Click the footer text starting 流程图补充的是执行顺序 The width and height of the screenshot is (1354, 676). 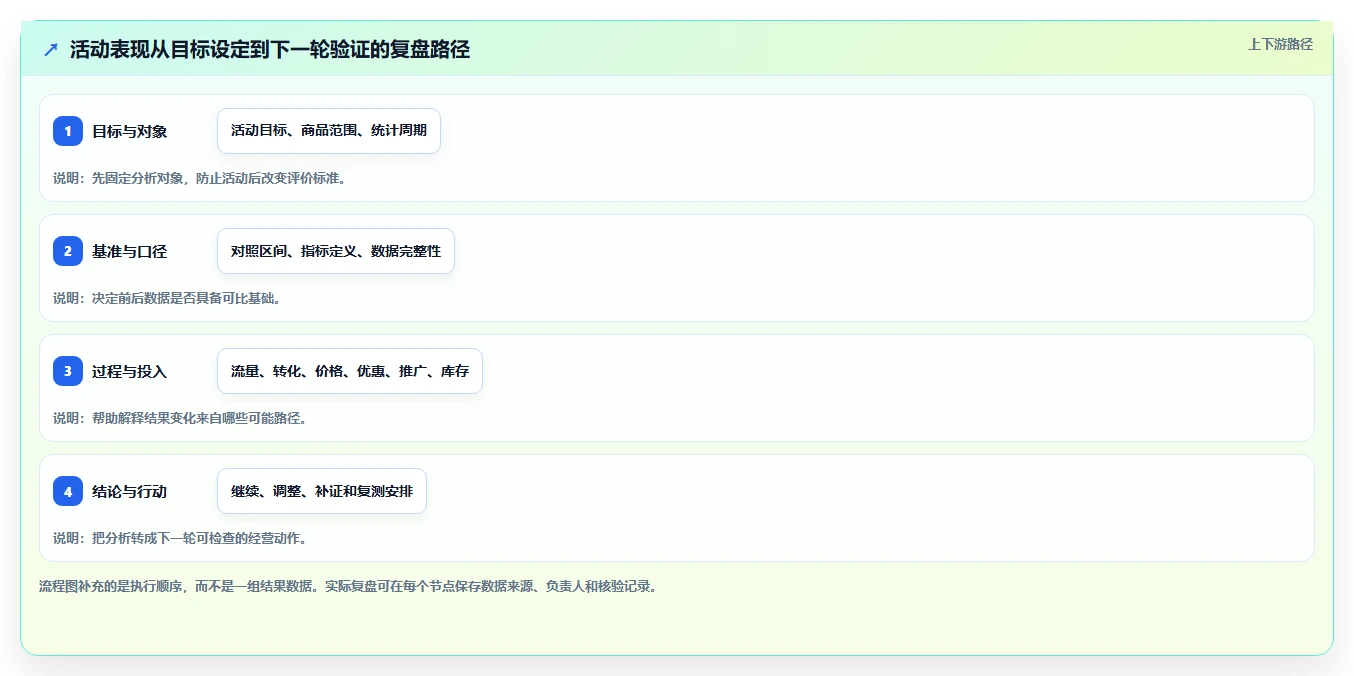pyautogui.click(x=348, y=586)
